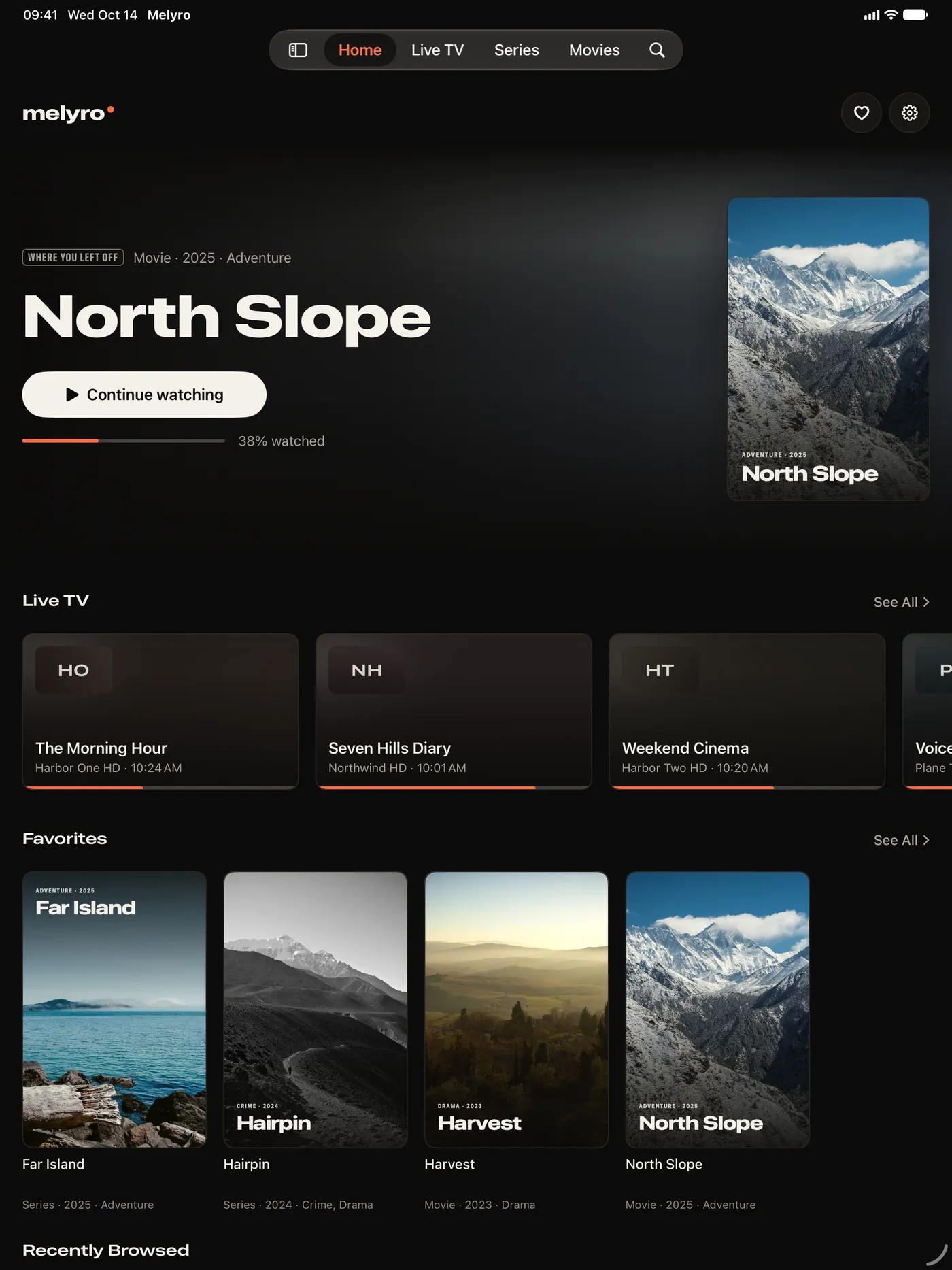Screen dimensions: 952x1270
Task: Open the Movies tab
Action: click(x=594, y=50)
